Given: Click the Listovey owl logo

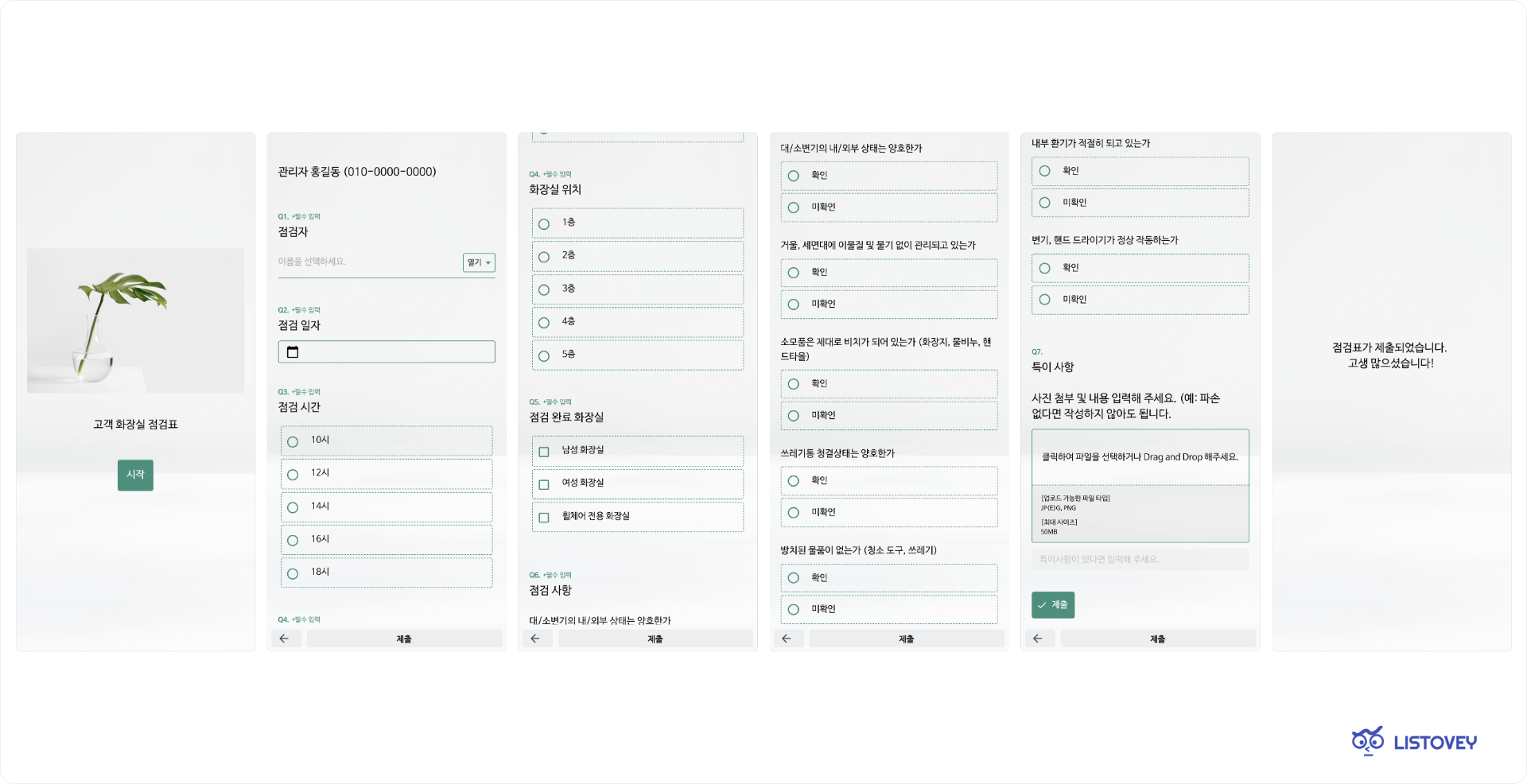Looking at the screenshot, I should [x=1367, y=741].
